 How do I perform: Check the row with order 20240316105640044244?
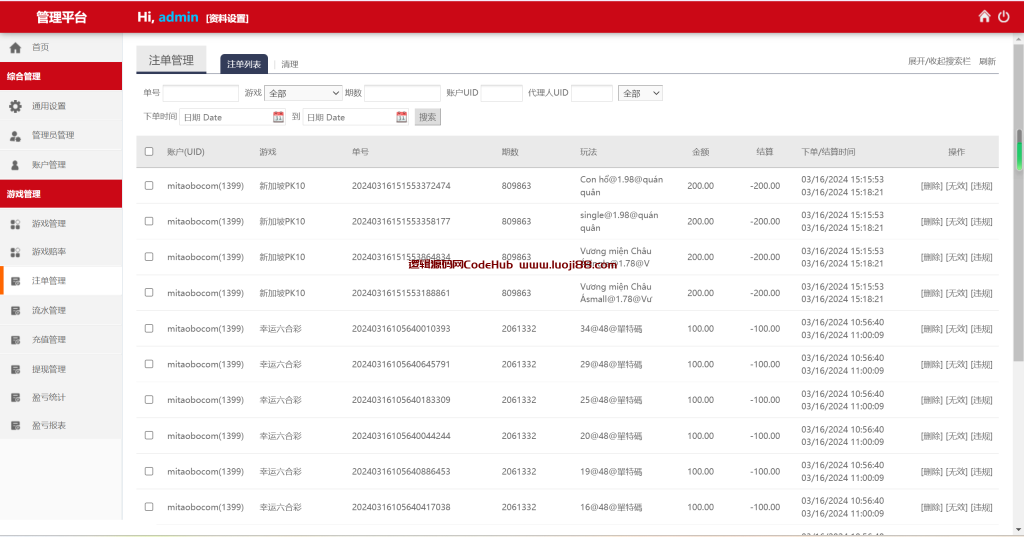pos(149,436)
